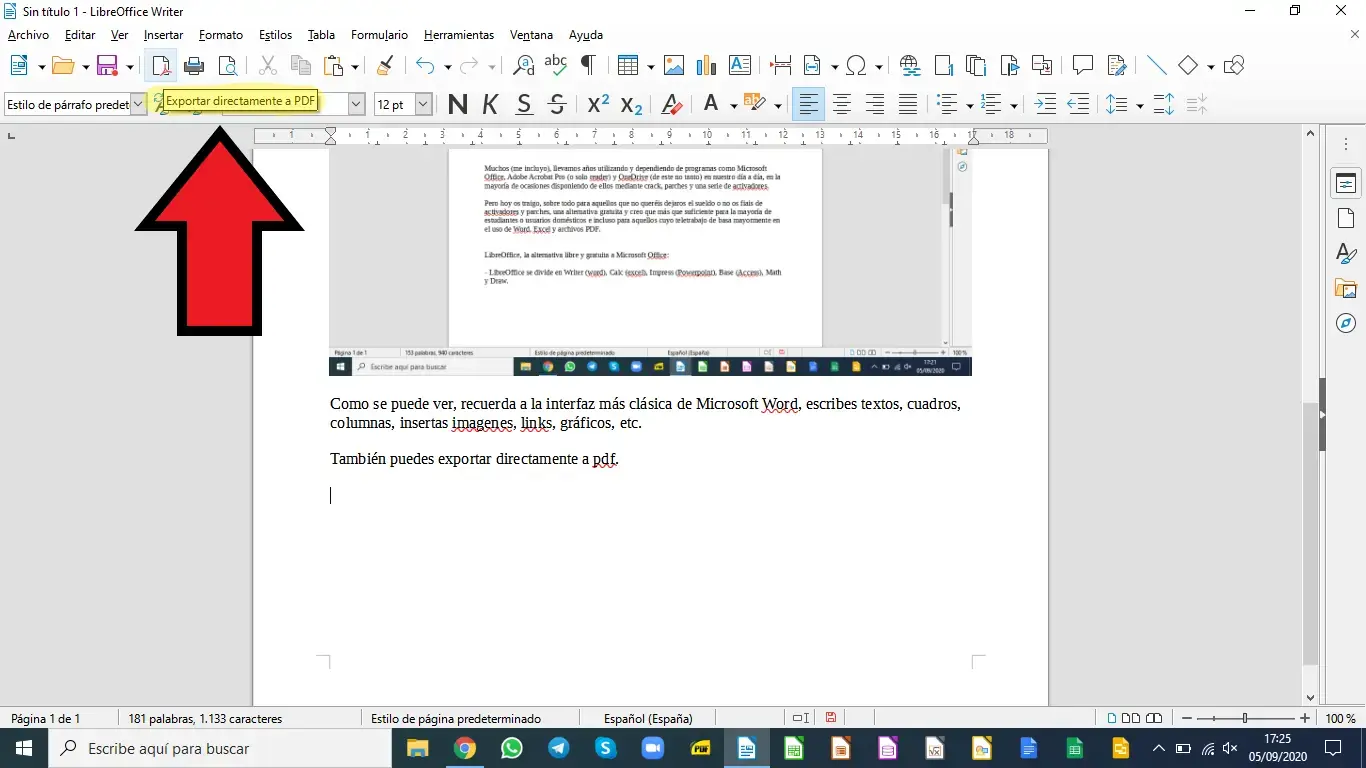Run the spelling check (abc) icon

click(555, 66)
